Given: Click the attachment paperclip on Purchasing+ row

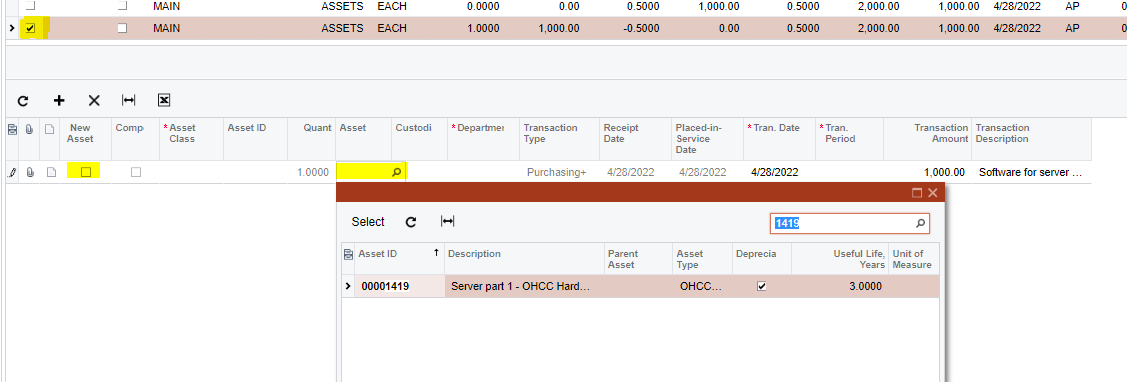Looking at the screenshot, I should (x=30, y=173).
